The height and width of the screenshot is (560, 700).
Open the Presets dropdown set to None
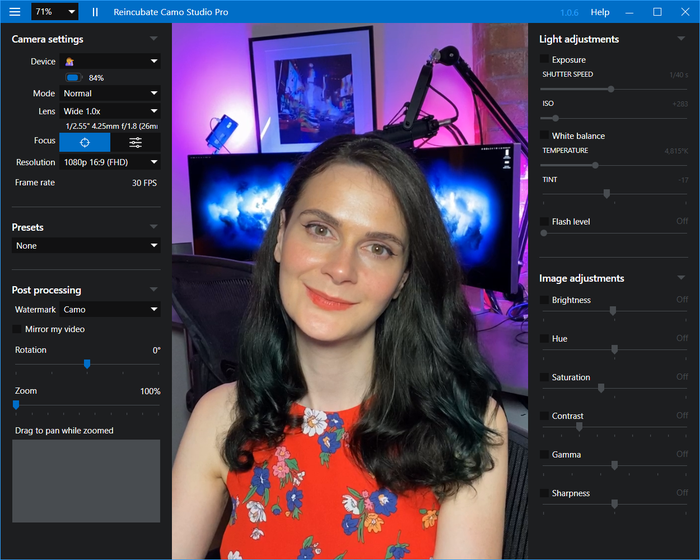tap(86, 246)
